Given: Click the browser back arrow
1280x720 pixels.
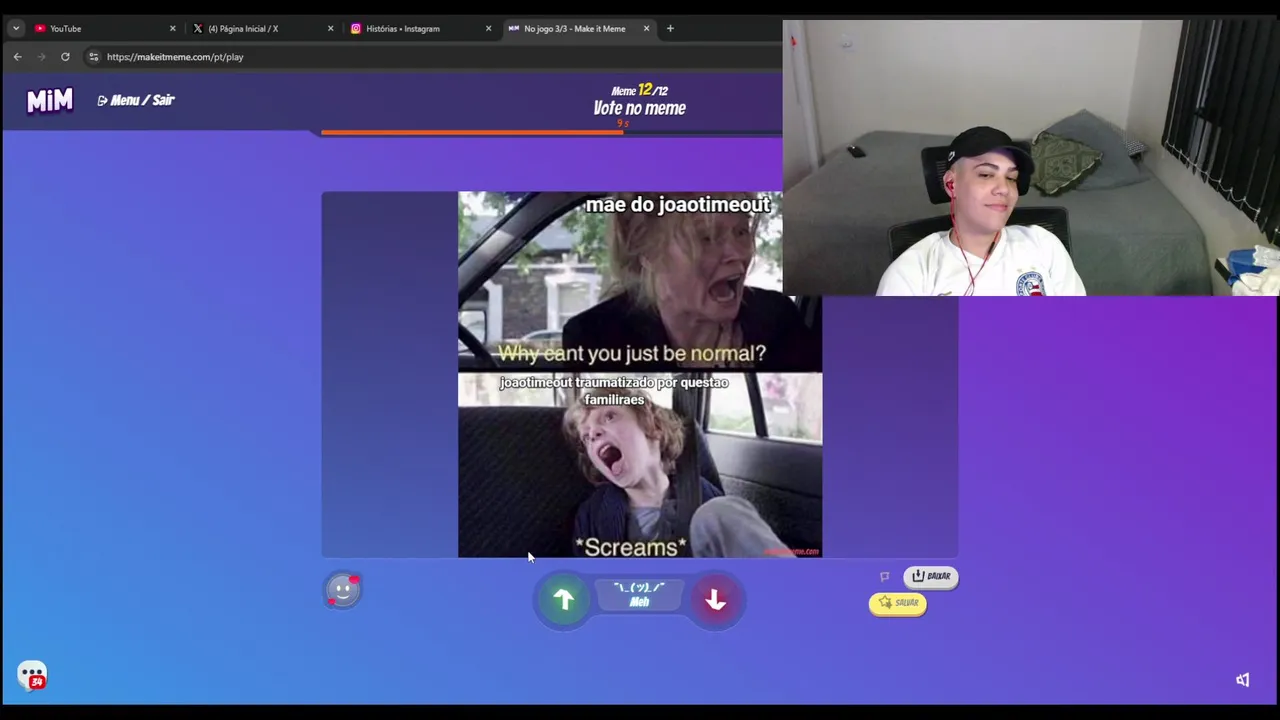Looking at the screenshot, I should [x=18, y=57].
